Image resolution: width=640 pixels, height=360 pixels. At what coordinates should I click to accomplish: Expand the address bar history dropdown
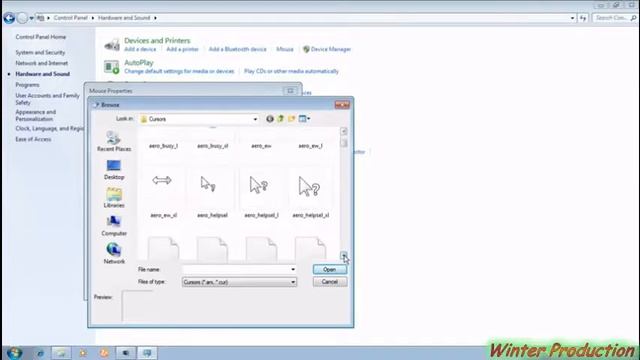pyautogui.click(x=572, y=18)
